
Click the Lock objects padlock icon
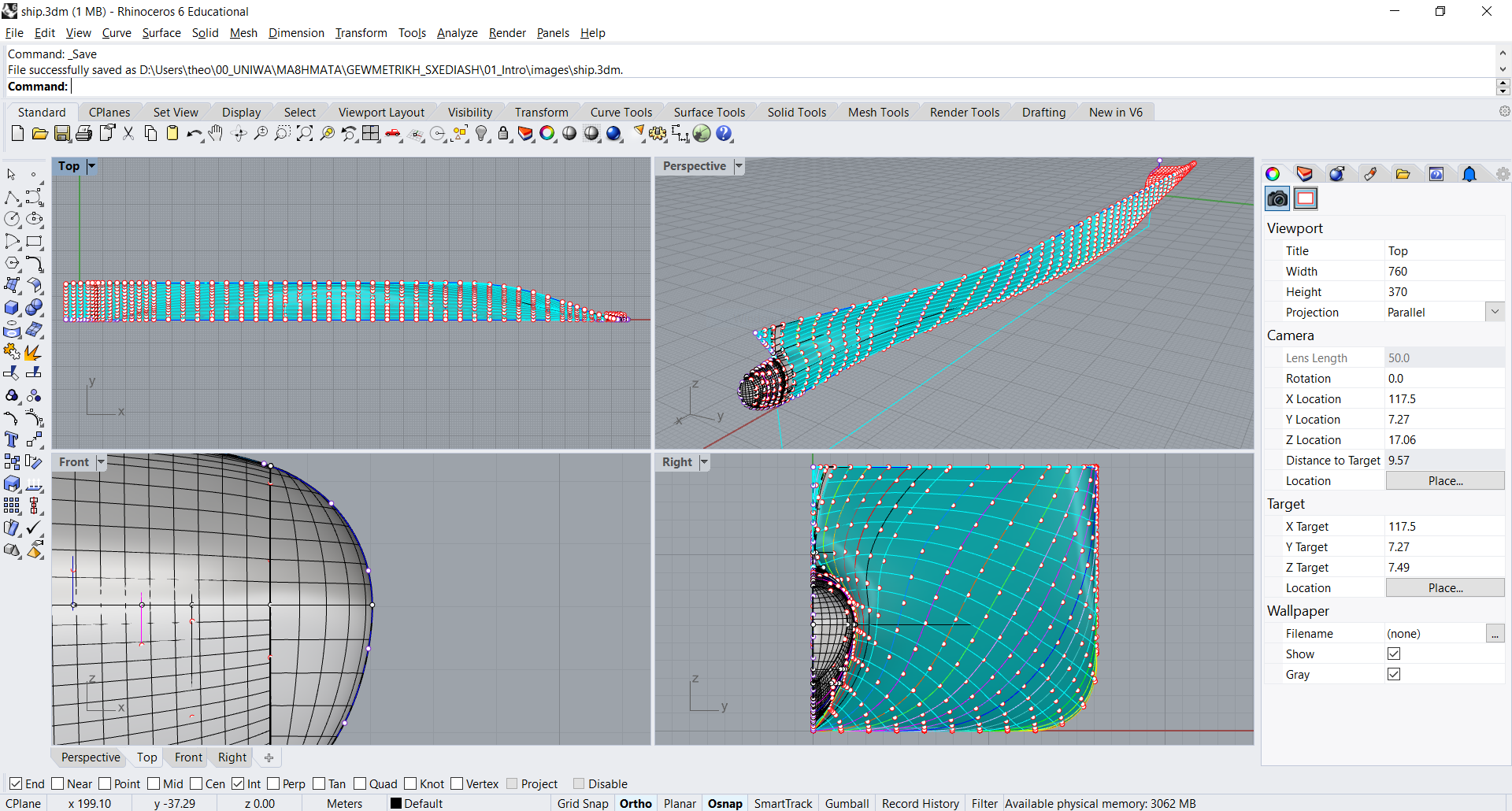click(503, 134)
